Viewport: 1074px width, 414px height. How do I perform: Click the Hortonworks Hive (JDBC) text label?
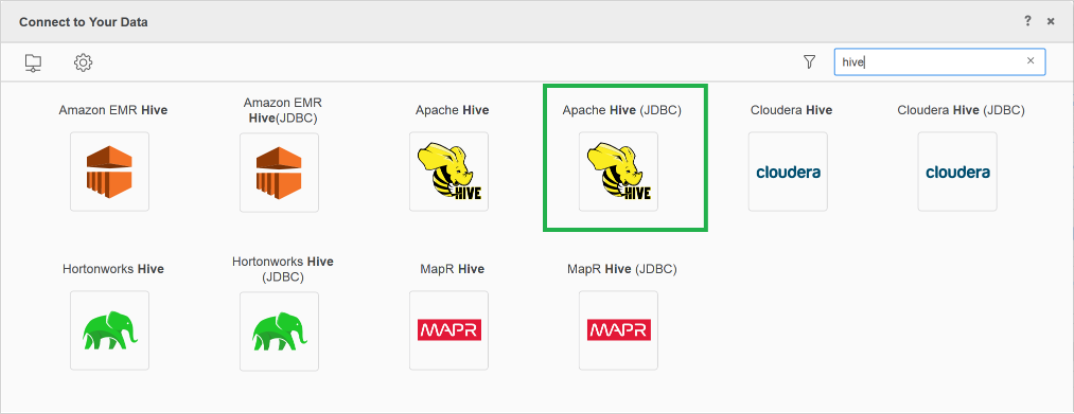[282, 269]
